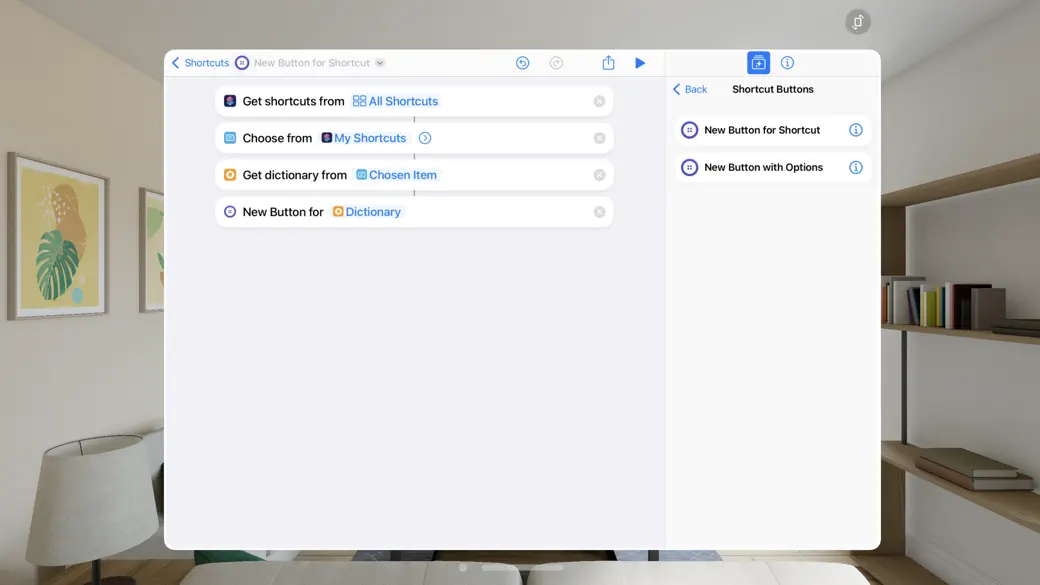Click the redo arrow icon
1040x585 pixels.
click(556, 62)
